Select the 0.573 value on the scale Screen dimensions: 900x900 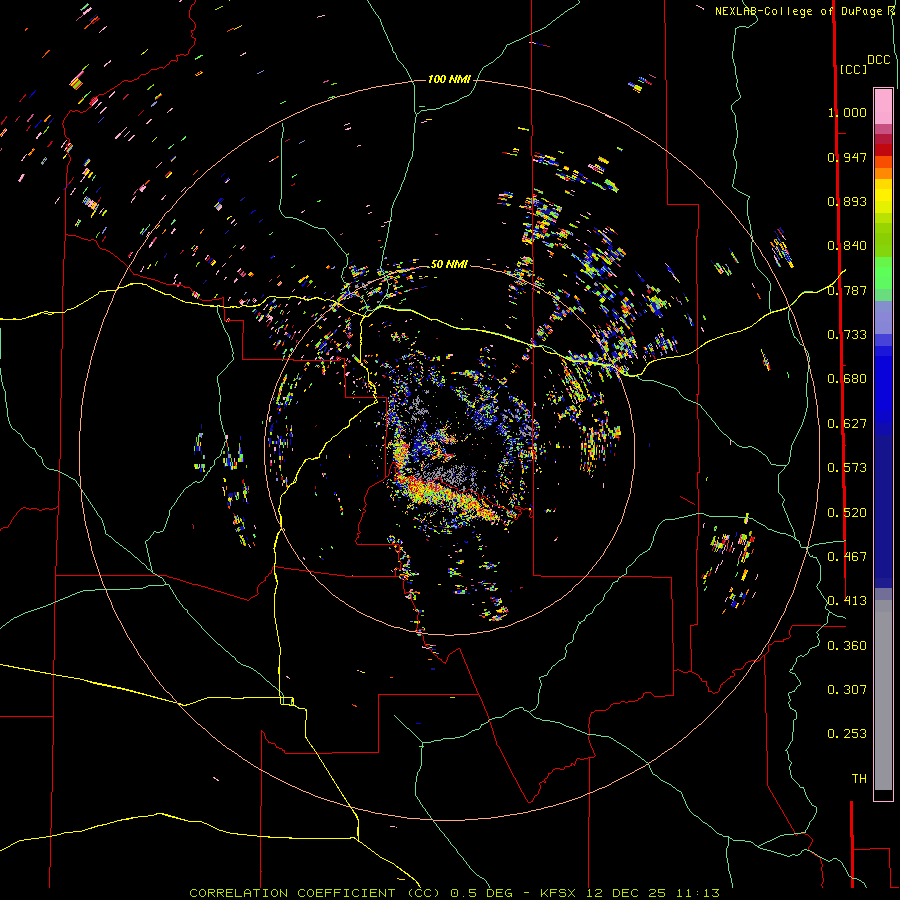click(847, 468)
